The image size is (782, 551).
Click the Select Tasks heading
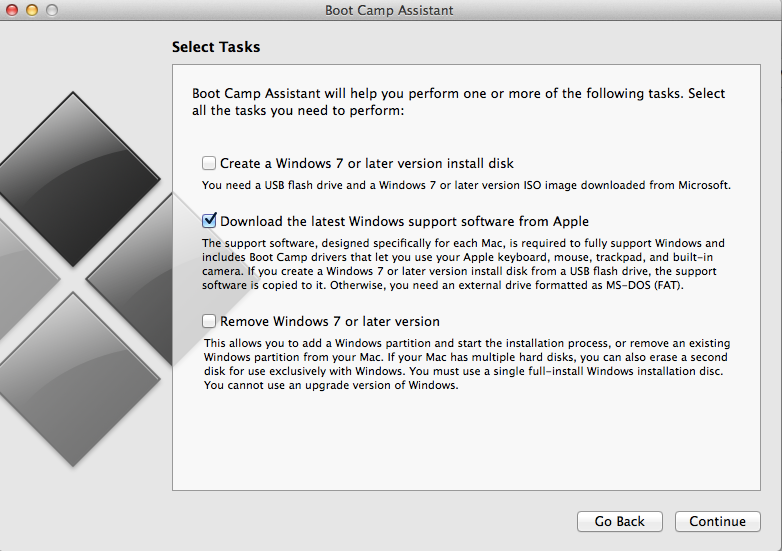click(216, 47)
